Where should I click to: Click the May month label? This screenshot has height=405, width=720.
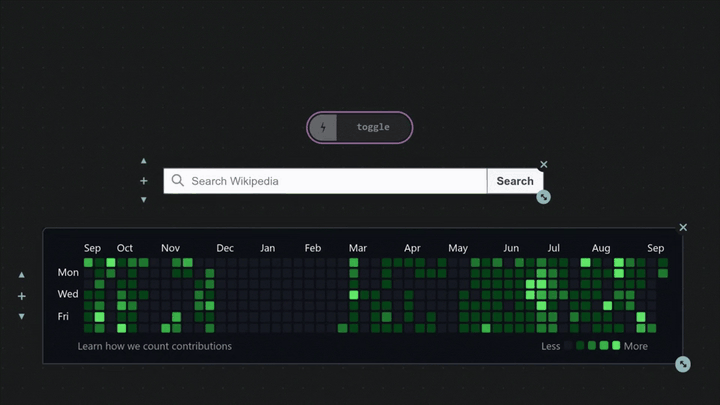pos(458,248)
